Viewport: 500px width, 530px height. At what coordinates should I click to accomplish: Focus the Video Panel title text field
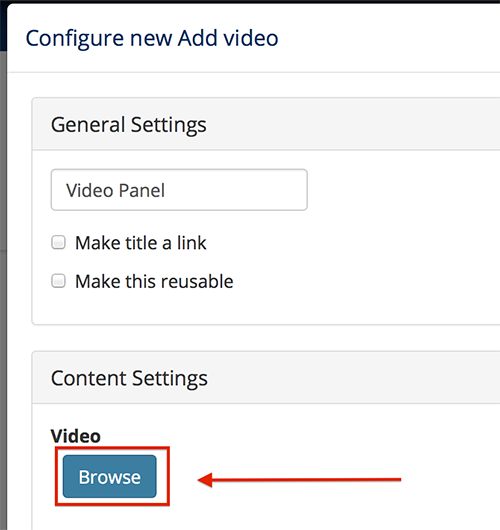tap(179, 190)
